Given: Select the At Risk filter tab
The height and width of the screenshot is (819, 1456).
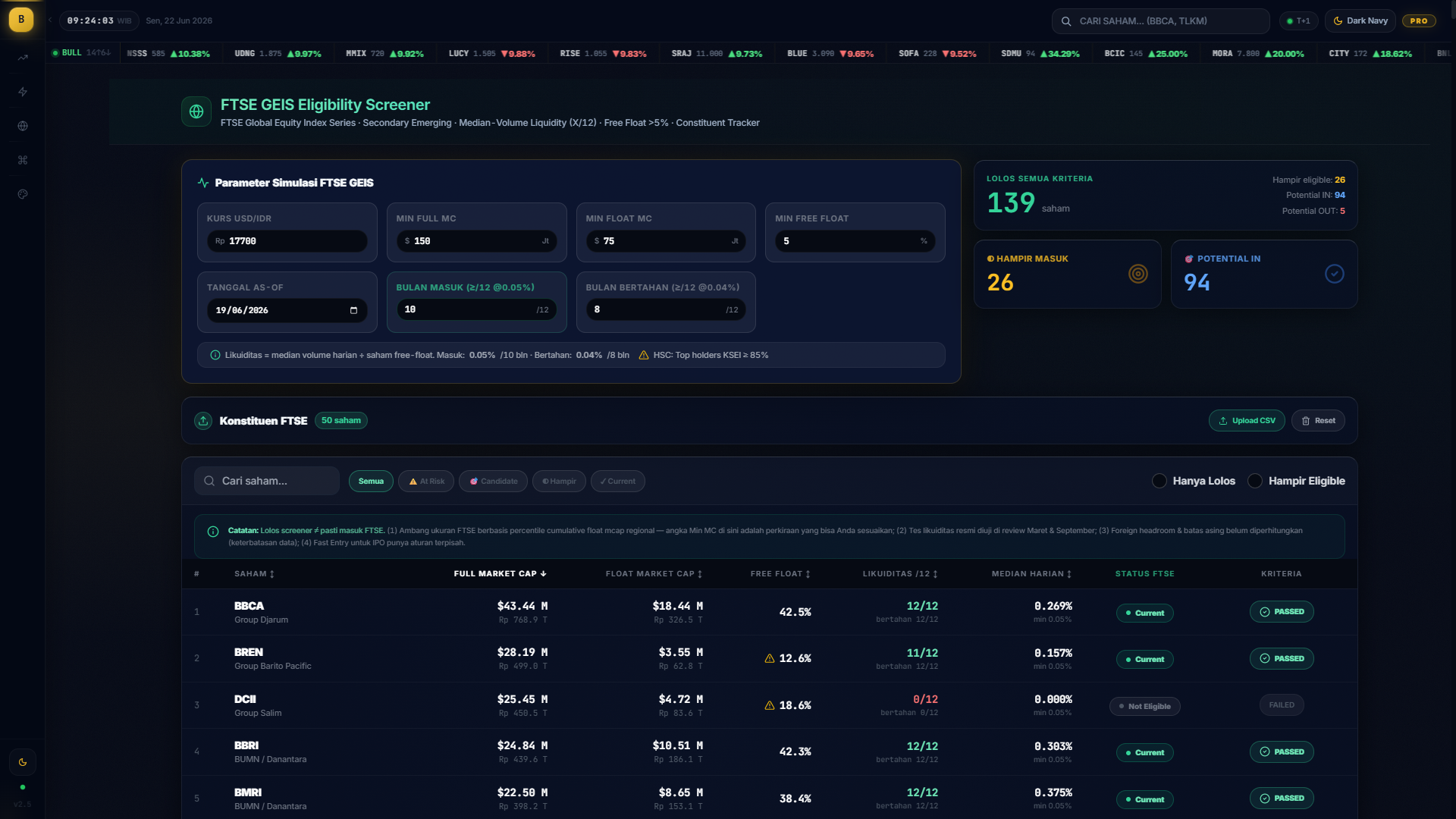Looking at the screenshot, I should 426,482.
